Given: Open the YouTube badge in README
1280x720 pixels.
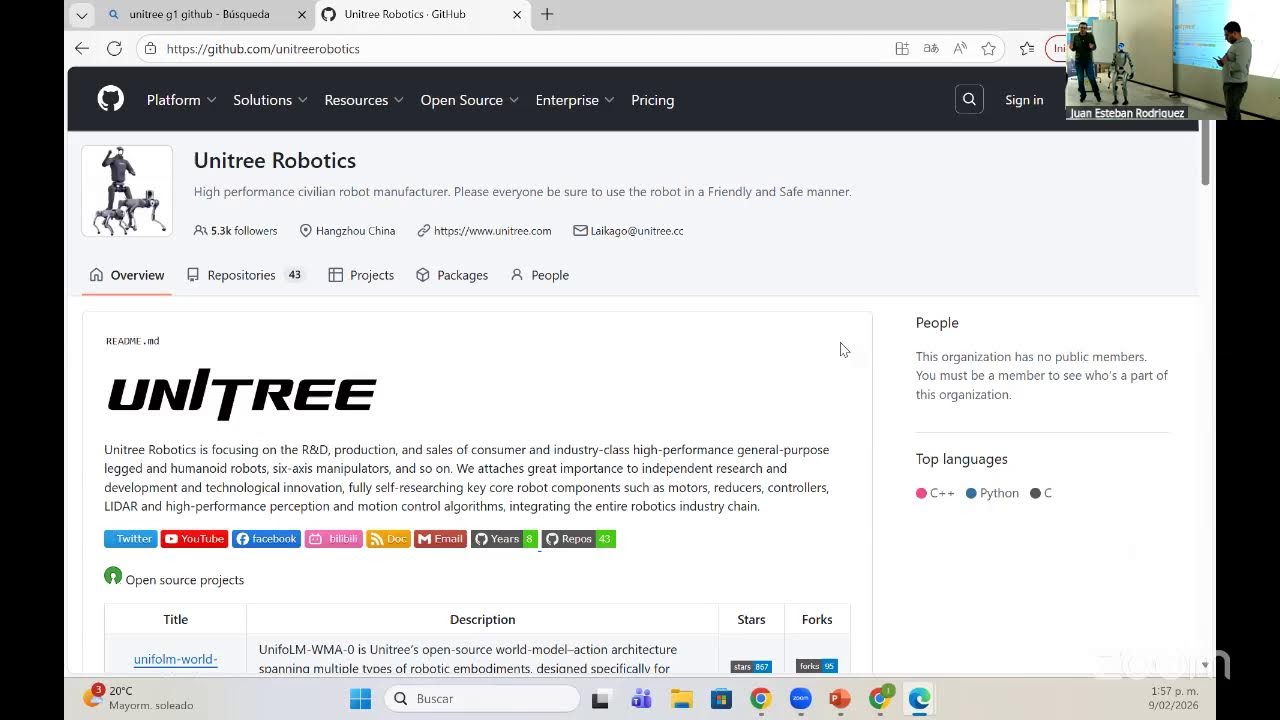Looking at the screenshot, I should (x=194, y=539).
